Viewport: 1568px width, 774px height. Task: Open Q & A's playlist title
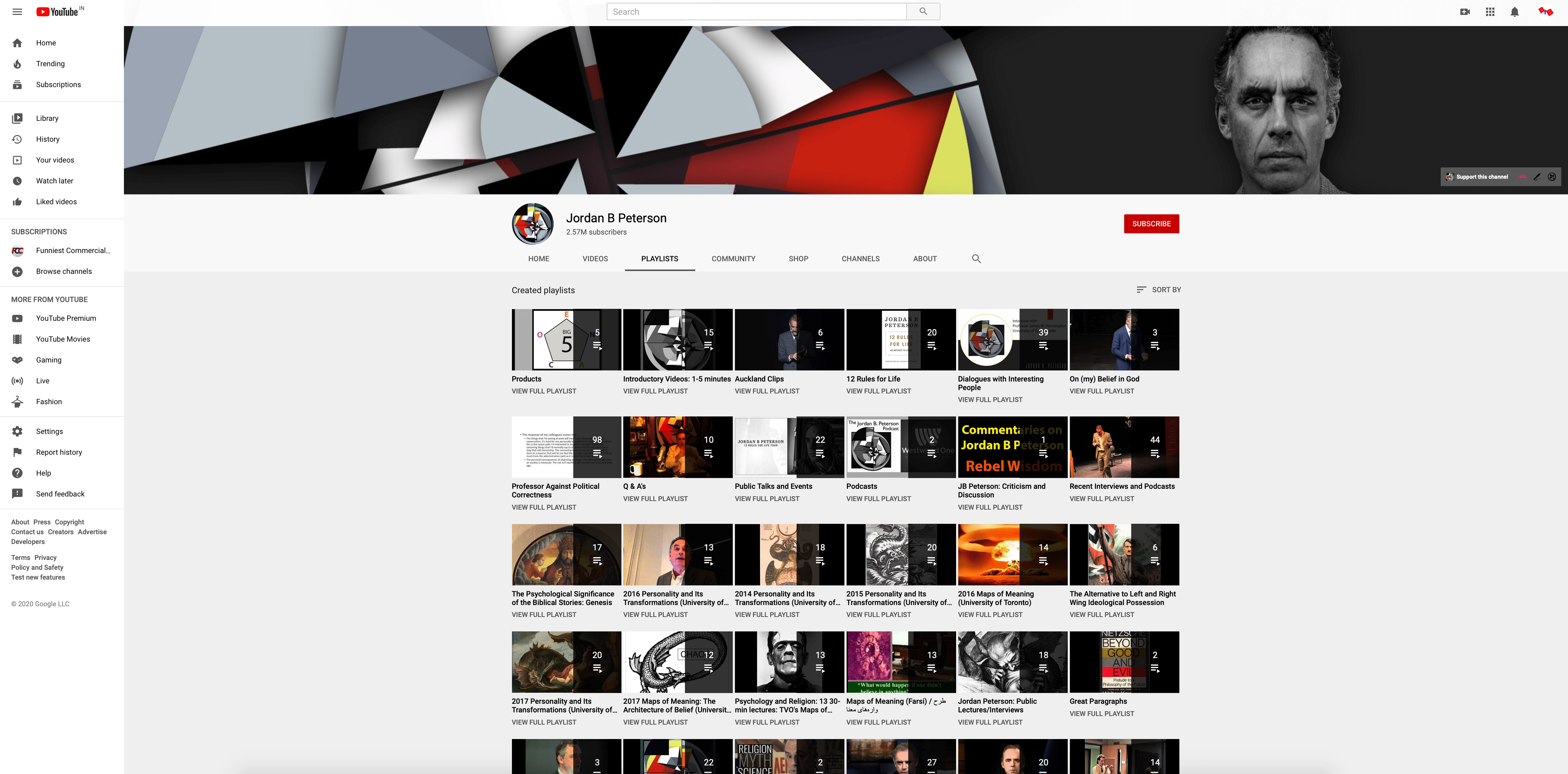click(x=634, y=487)
